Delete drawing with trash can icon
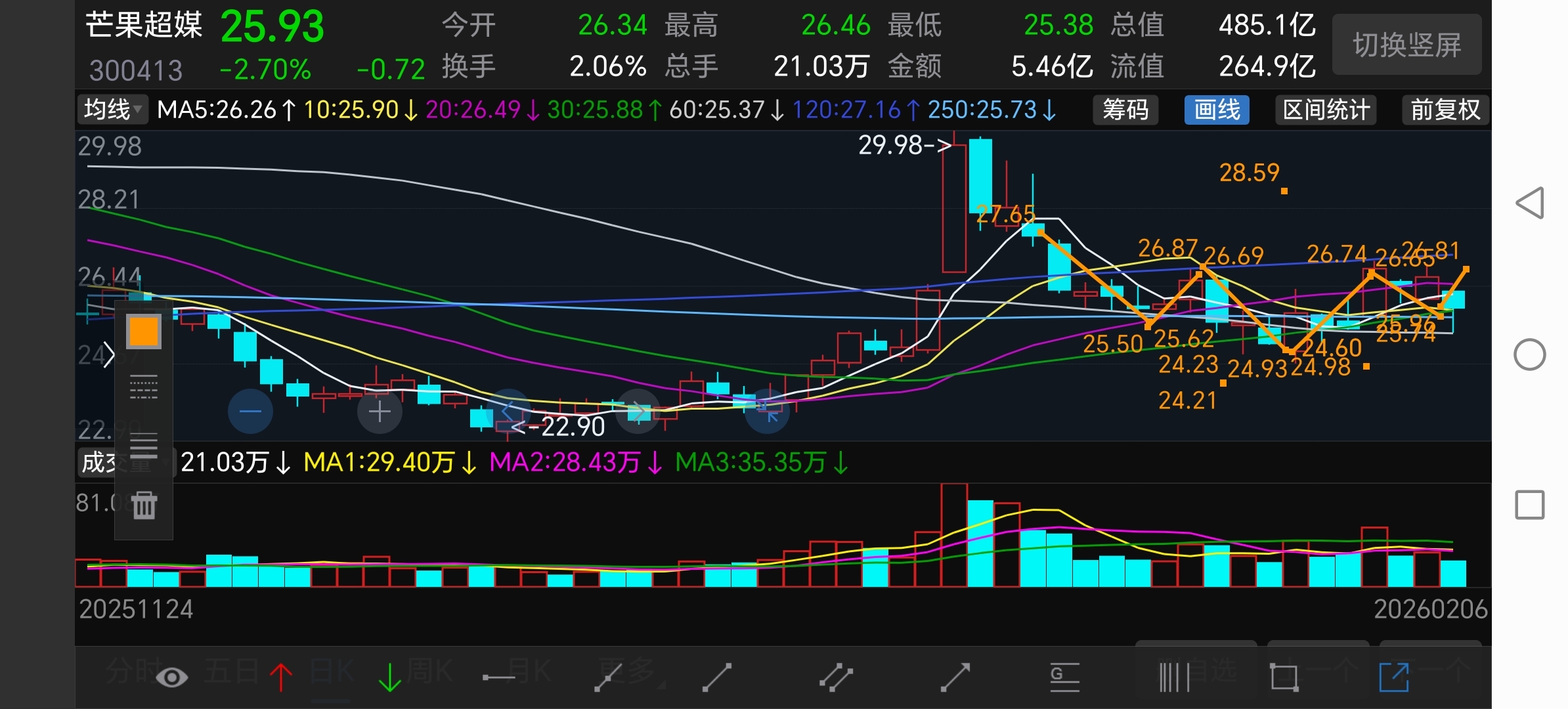1568x709 pixels. (144, 505)
